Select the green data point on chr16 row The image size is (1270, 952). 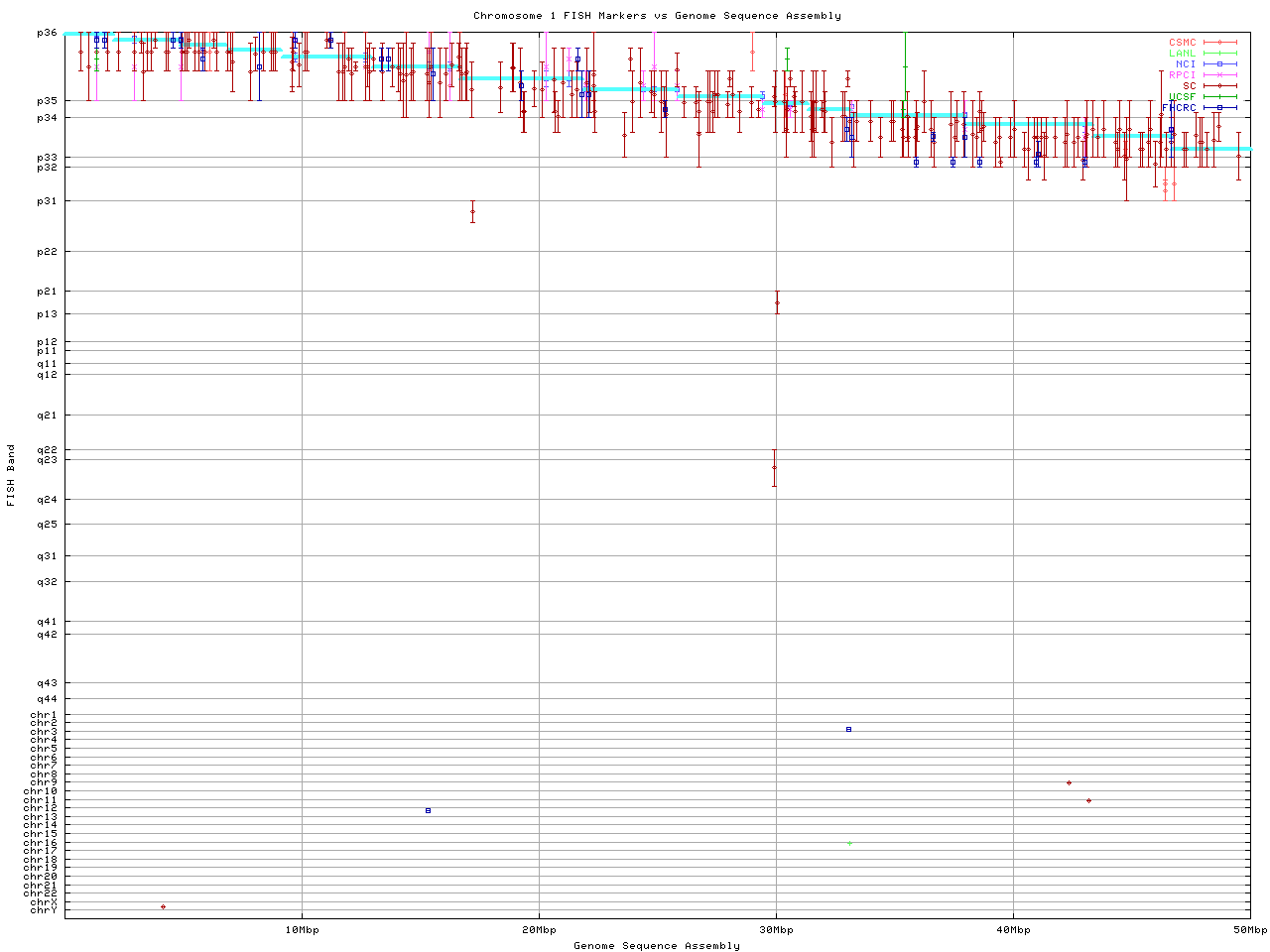849,843
